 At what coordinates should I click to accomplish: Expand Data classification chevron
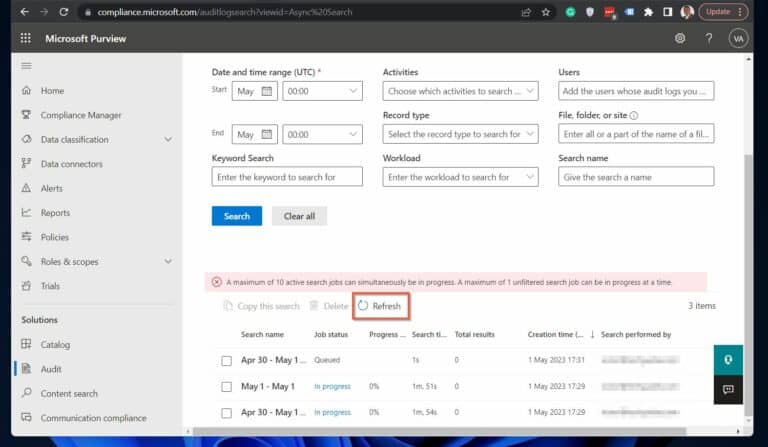click(168, 140)
